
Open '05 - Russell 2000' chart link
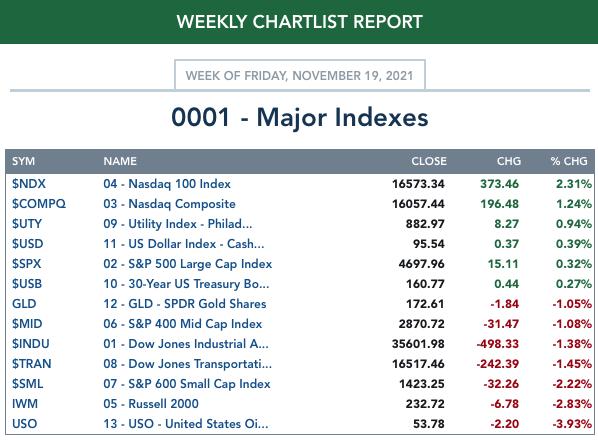tap(151, 403)
